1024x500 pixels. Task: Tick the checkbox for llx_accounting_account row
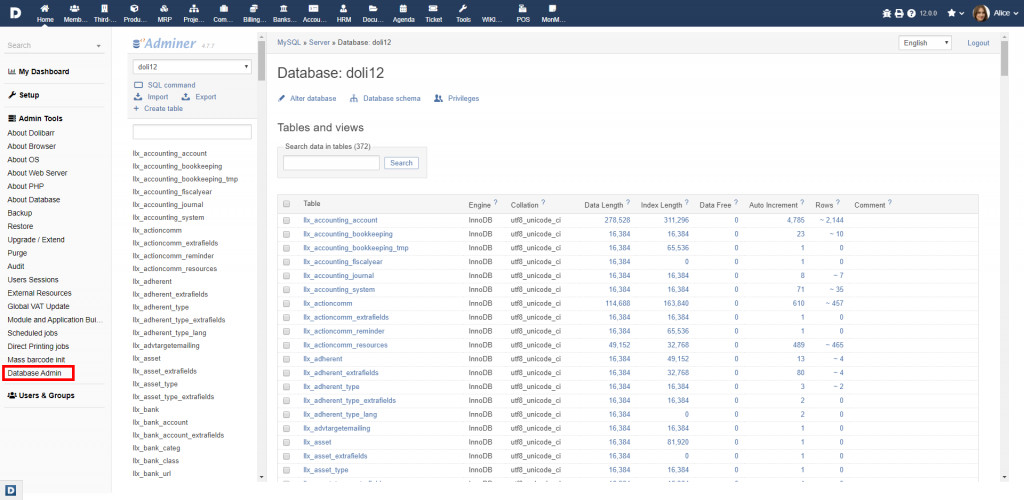click(x=287, y=220)
